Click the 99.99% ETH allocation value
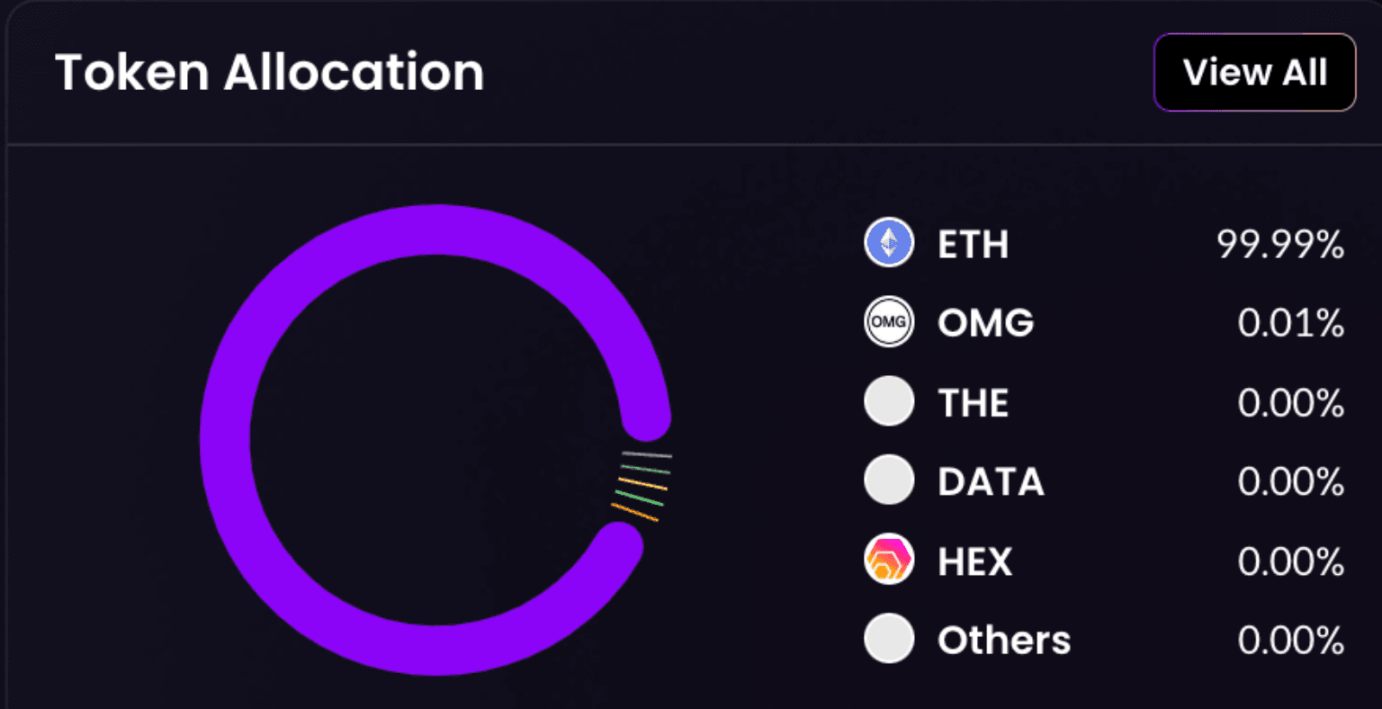 1280,244
